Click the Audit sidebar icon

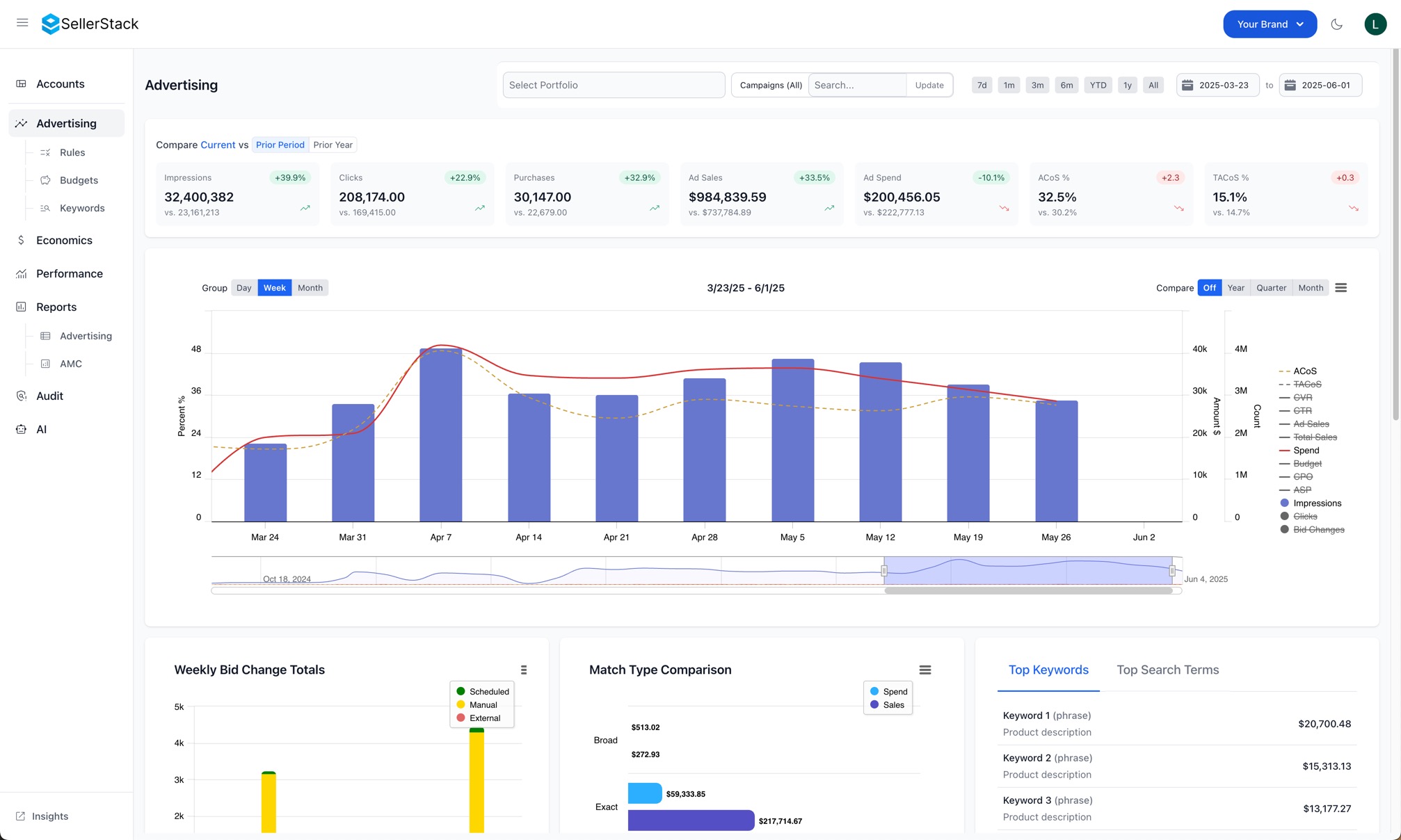click(22, 396)
